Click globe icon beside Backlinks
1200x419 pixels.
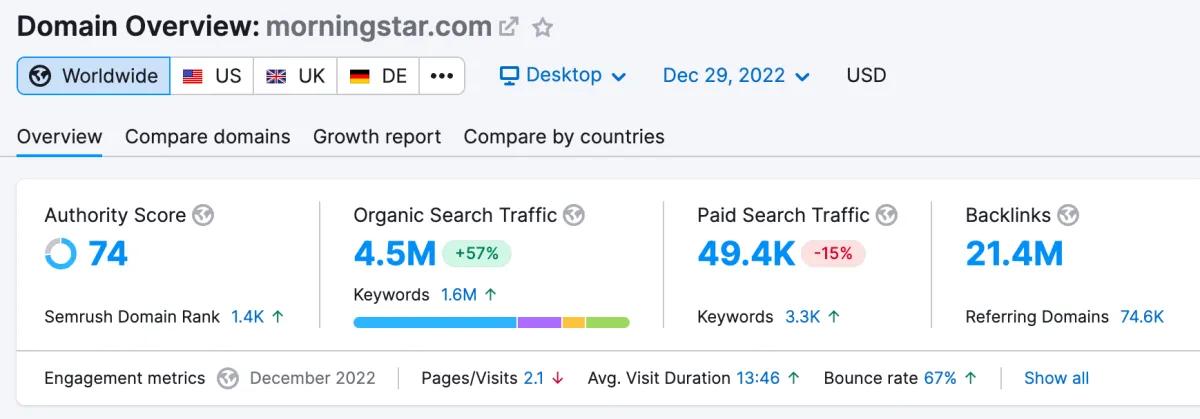click(x=1068, y=215)
